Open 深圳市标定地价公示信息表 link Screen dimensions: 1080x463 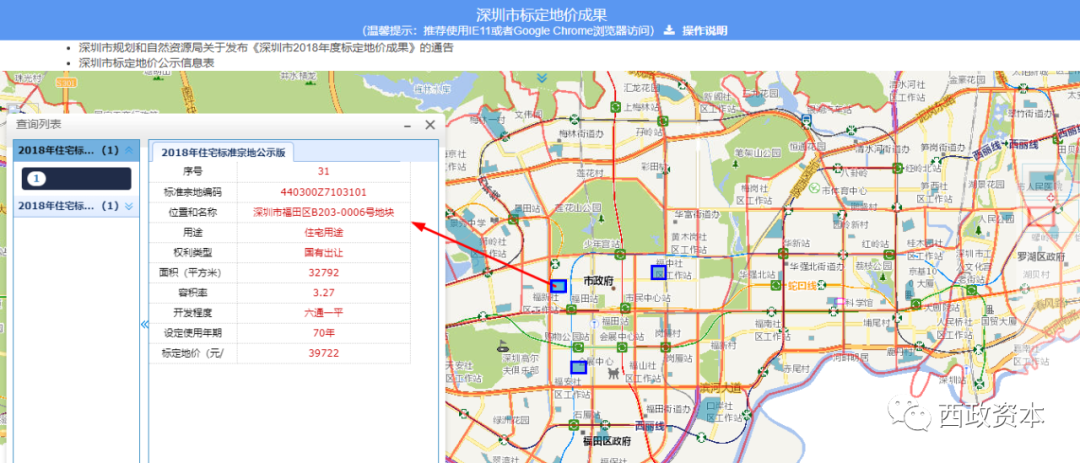pyautogui.click(x=146, y=62)
